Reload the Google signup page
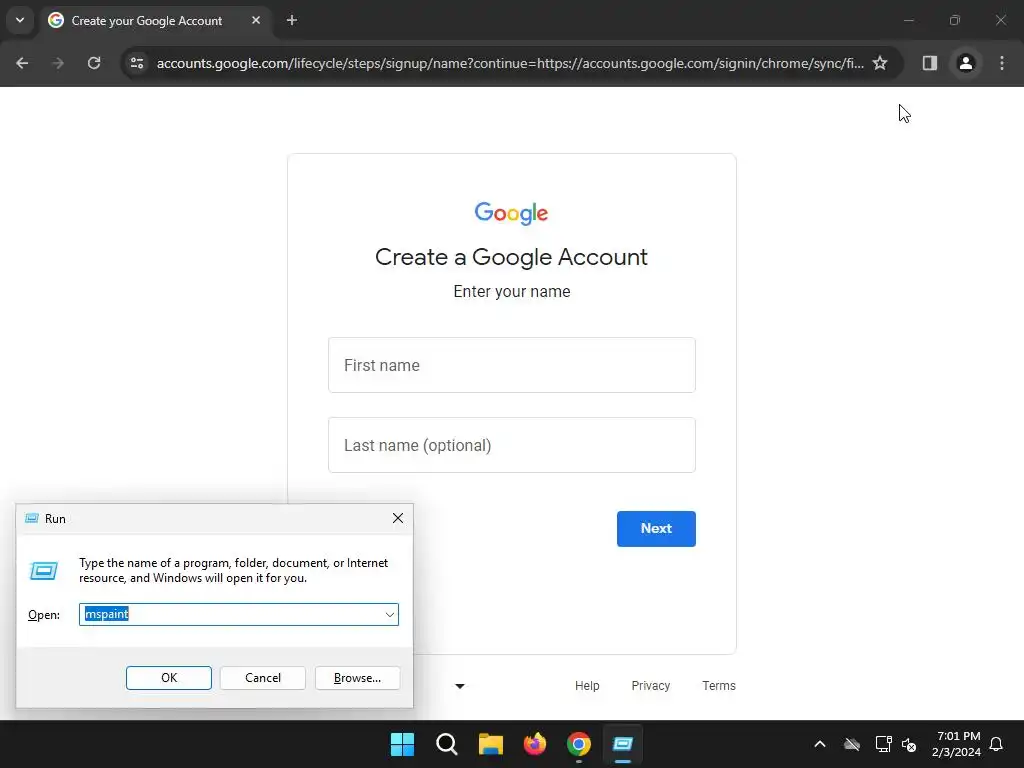The image size is (1024, 768). click(94, 63)
